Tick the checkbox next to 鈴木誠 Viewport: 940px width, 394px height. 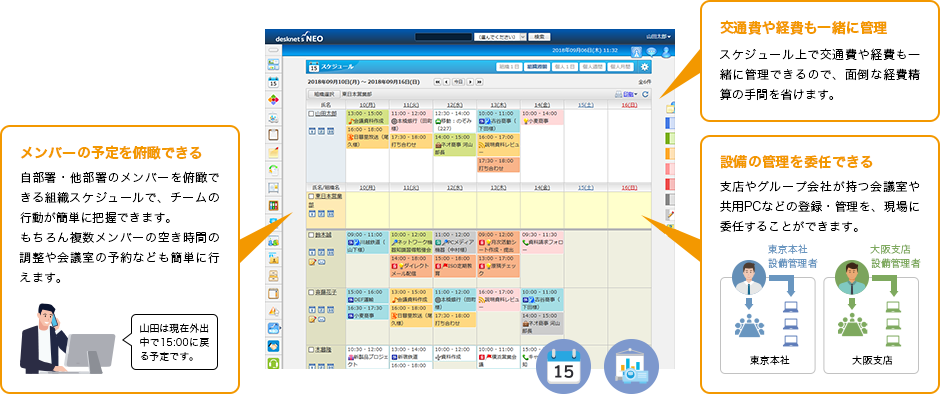pos(311,234)
